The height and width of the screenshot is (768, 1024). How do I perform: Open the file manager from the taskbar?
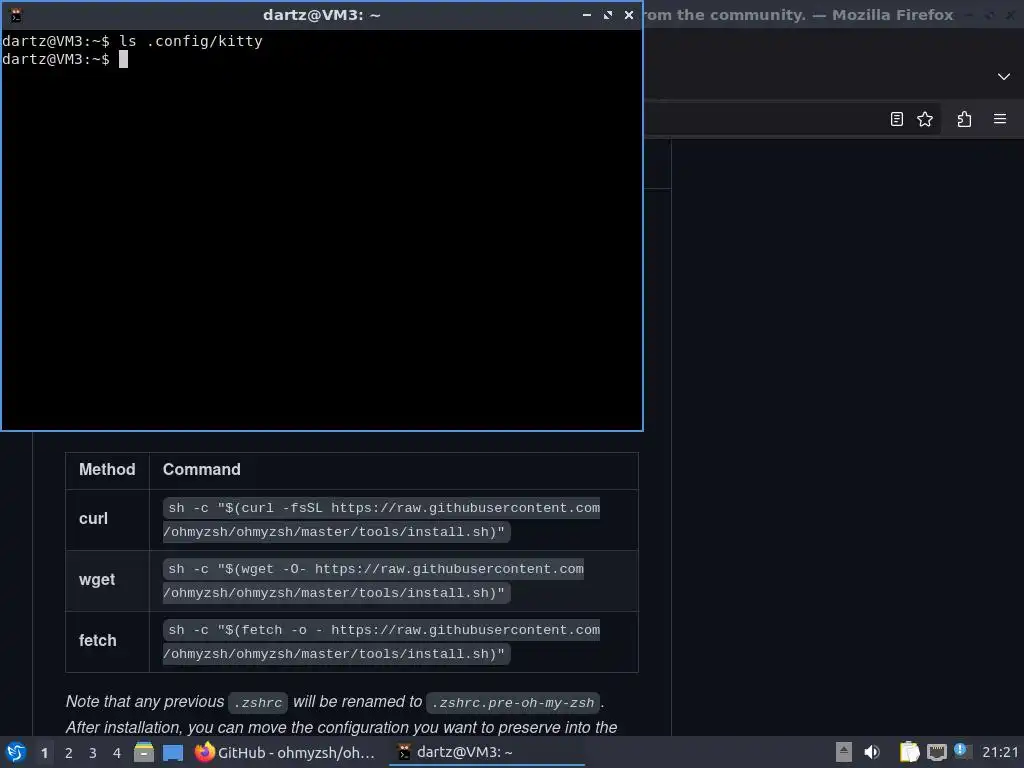pyautogui.click(x=144, y=752)
